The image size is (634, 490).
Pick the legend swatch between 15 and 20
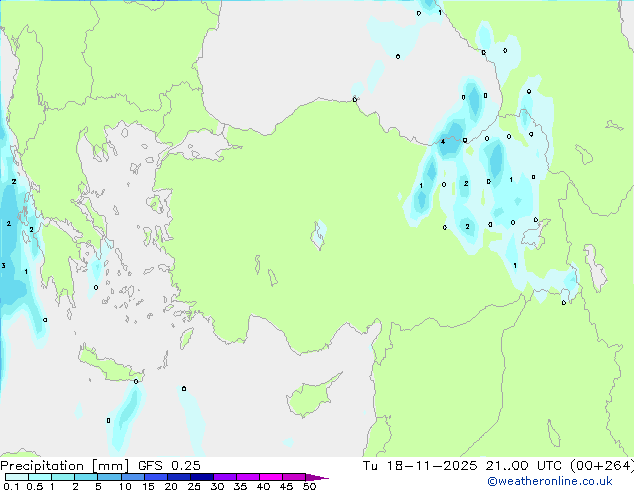pos(156,477)
